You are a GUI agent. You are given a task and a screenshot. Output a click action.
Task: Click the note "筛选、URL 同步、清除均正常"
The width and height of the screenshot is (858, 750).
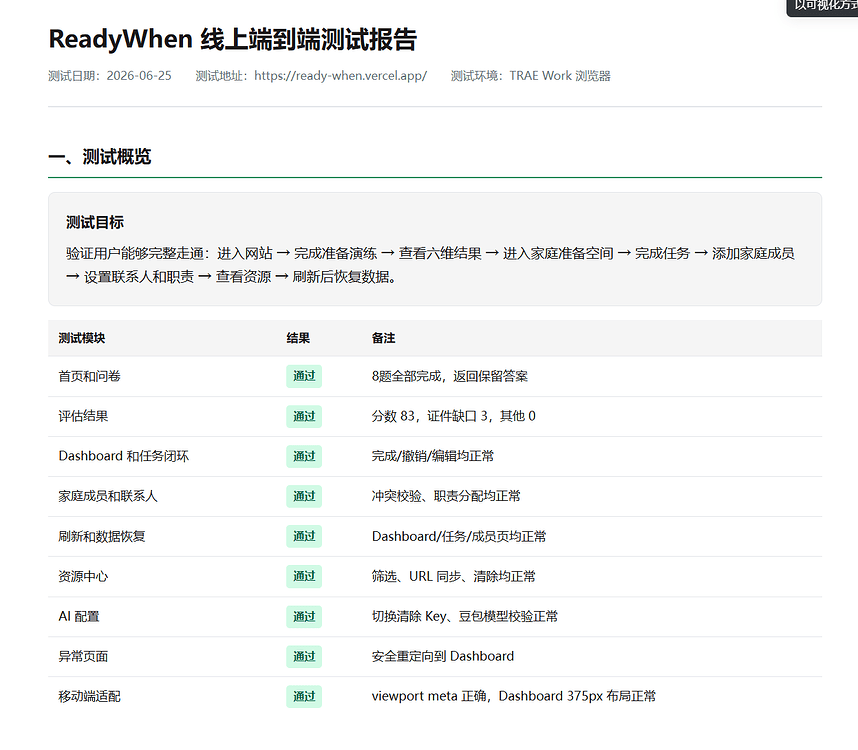tap(454, 577)
